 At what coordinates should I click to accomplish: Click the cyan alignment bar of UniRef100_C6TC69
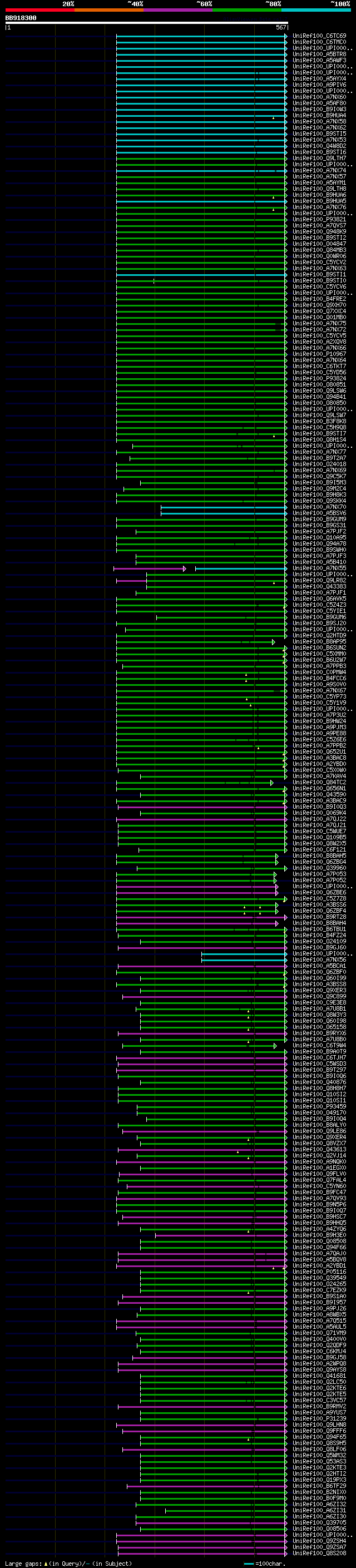pyautogui.click(x=201, y=36)
